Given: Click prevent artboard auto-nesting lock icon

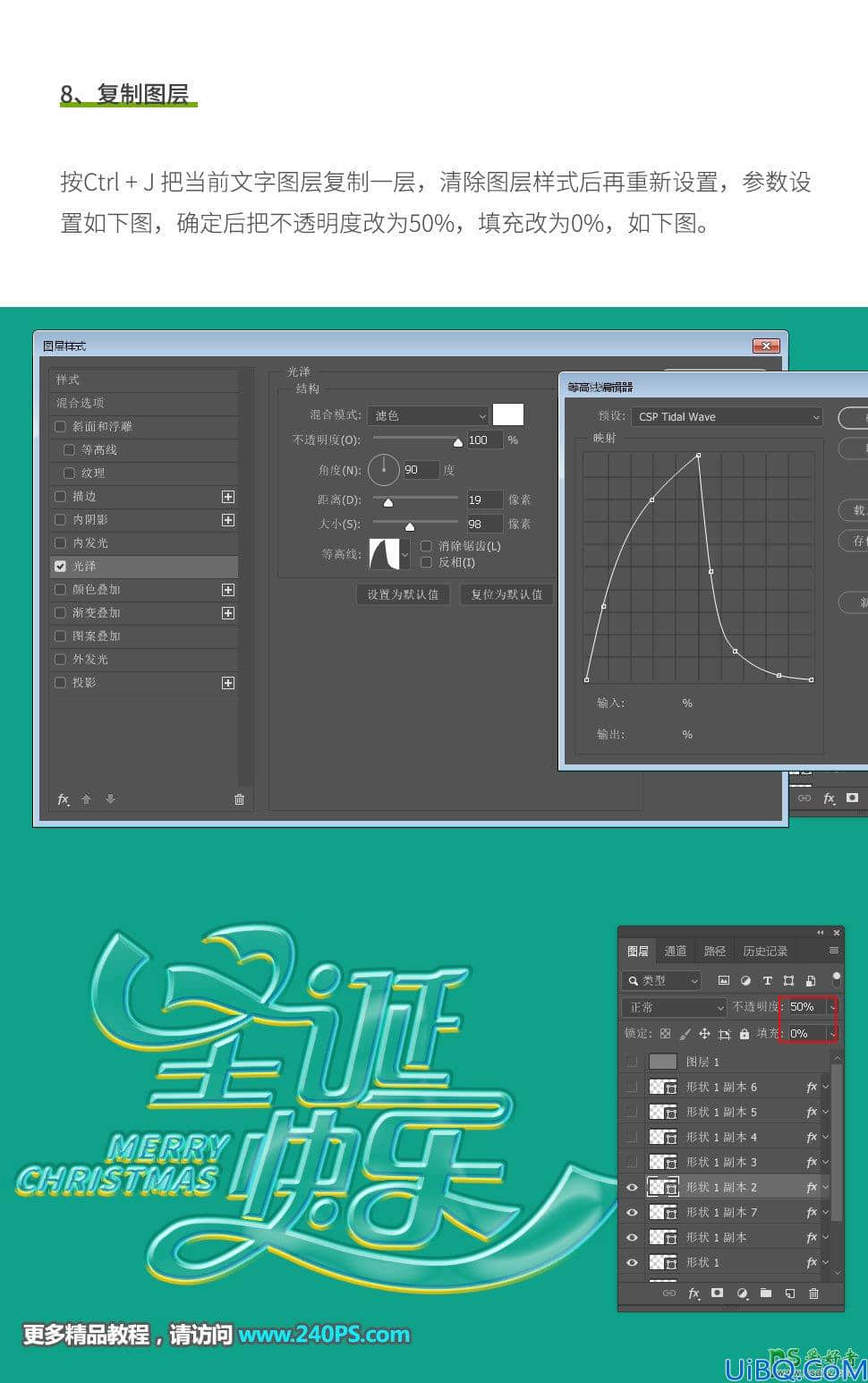Looking at the screenshot, I should [x=724, y=1033].
